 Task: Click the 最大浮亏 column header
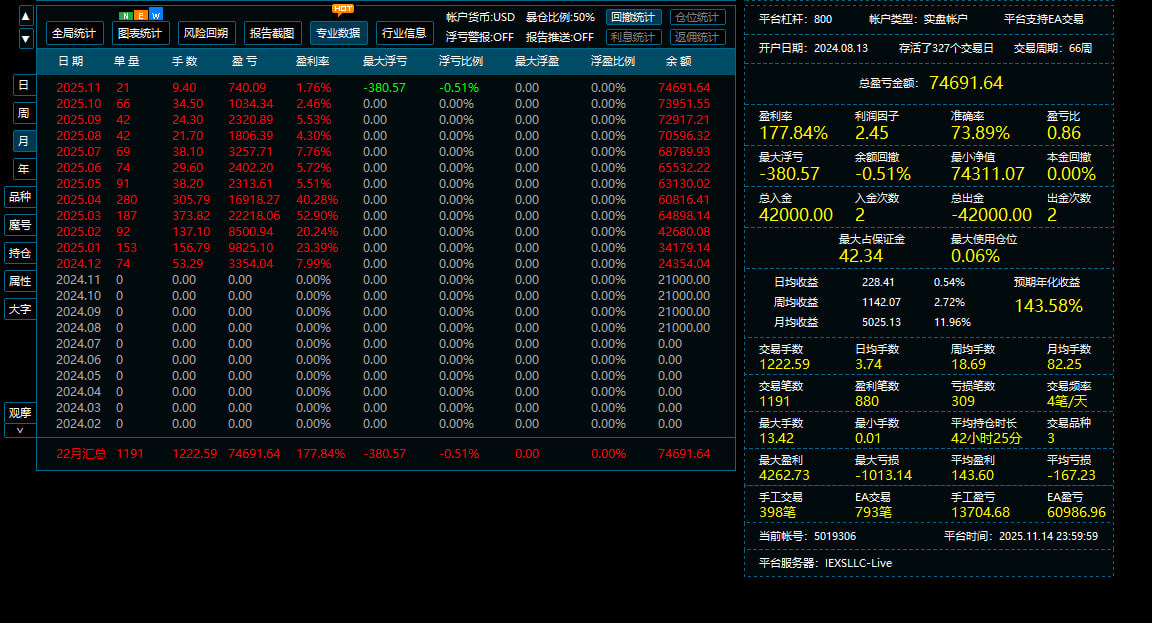(385, 61)
